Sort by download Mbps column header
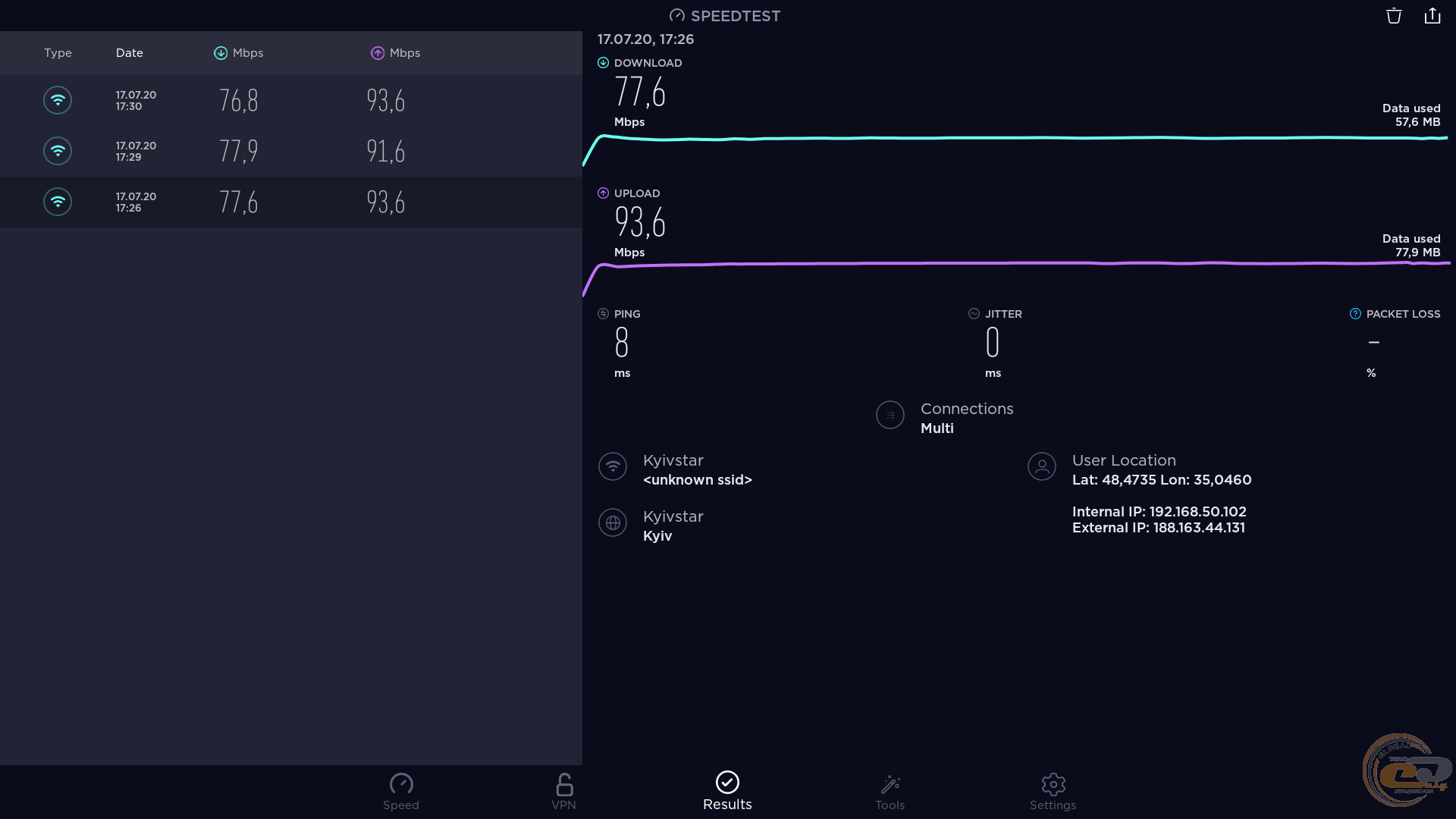Image resolution: width=1456 pixels, height=819 pixels. pyautogui.click(x=239, y=53)
